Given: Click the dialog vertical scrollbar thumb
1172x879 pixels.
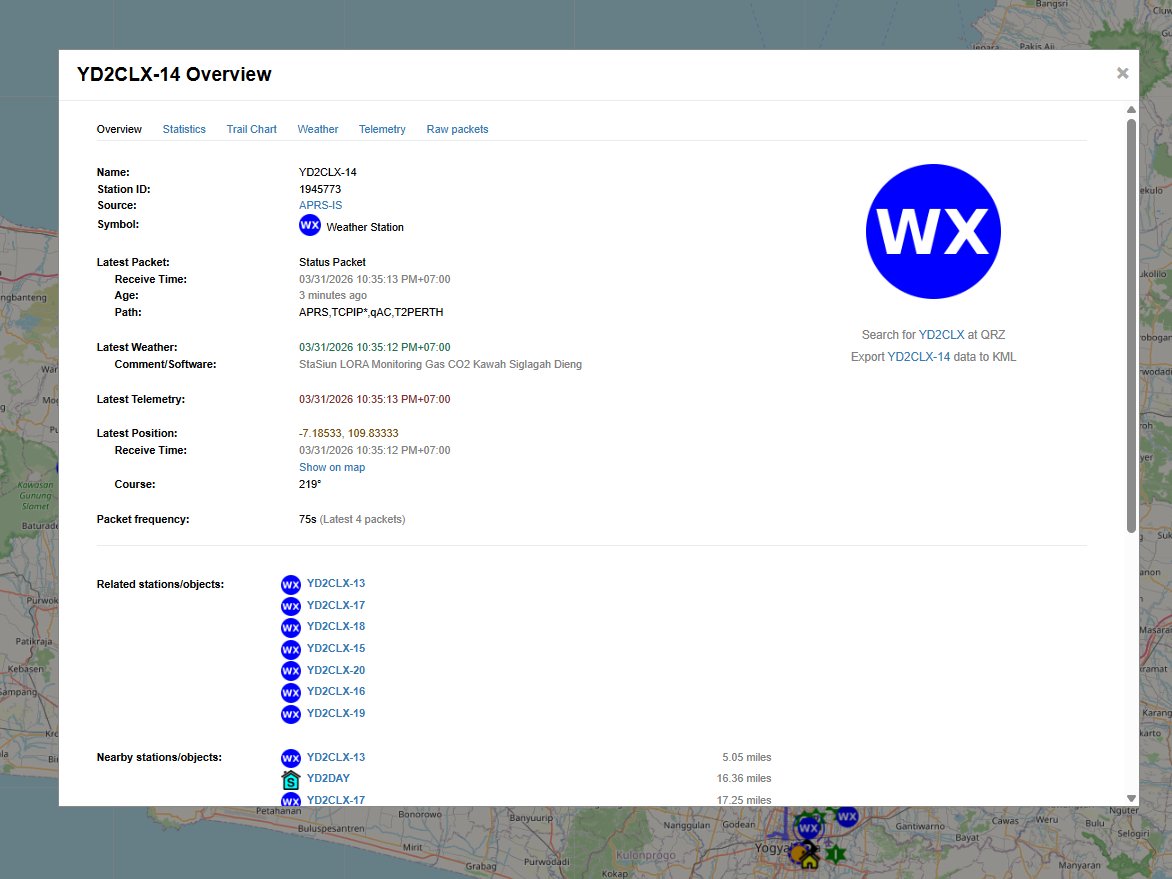Looking at the screenshot, I should 1132,326.
